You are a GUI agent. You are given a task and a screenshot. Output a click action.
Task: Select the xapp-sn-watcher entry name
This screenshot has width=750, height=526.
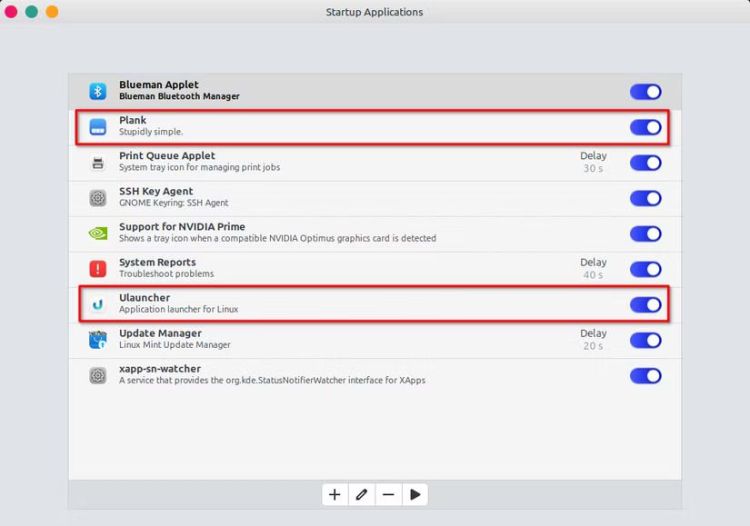pyautogui.click(x=160, y=369)
